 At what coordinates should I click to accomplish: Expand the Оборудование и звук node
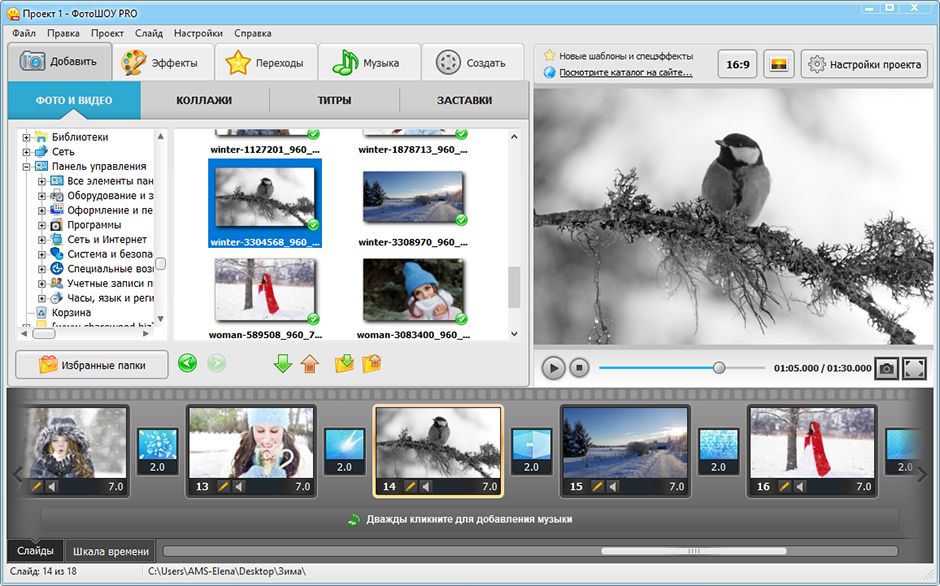point(41,196)
